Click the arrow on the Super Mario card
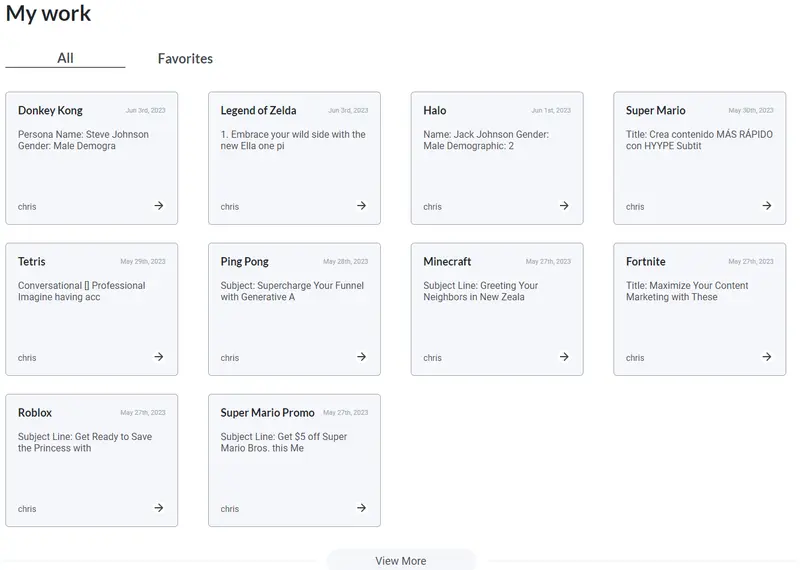This screenshot has height=570, width=800. click(x=766, y=206)
